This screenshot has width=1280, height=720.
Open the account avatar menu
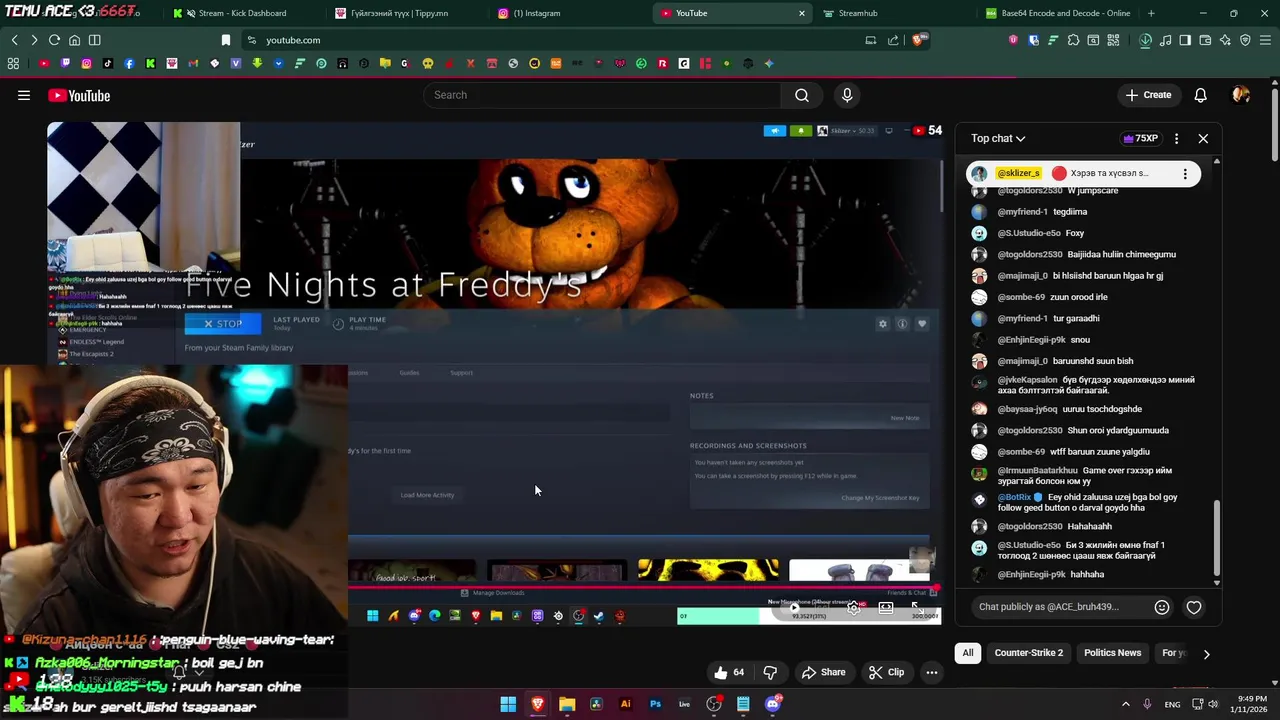click(x=1241, y=95)
